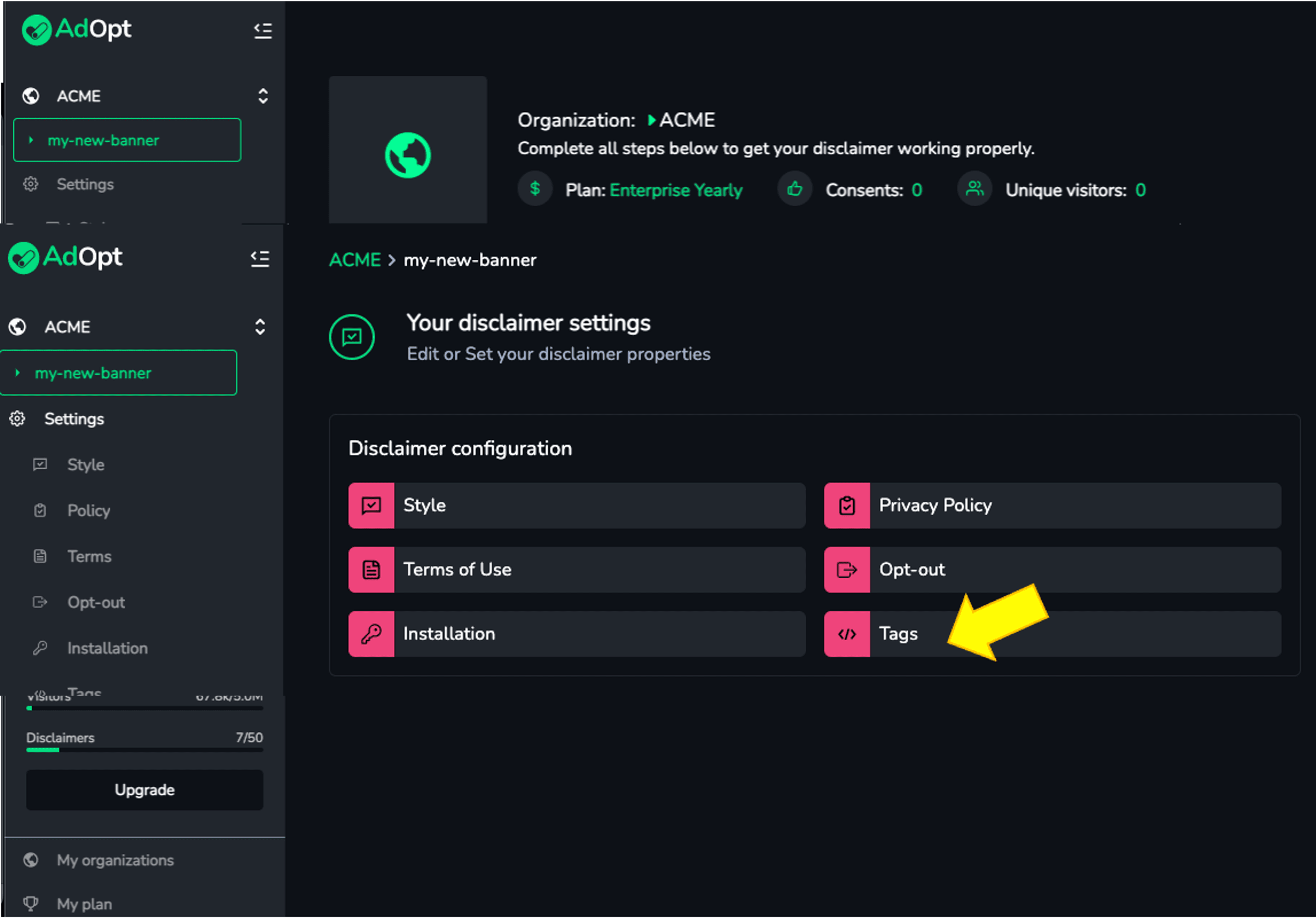This screenshot has width=1316, height=919.
Task: Click the Disclaimer configuration heading
Action: click(x=460, y=448)
